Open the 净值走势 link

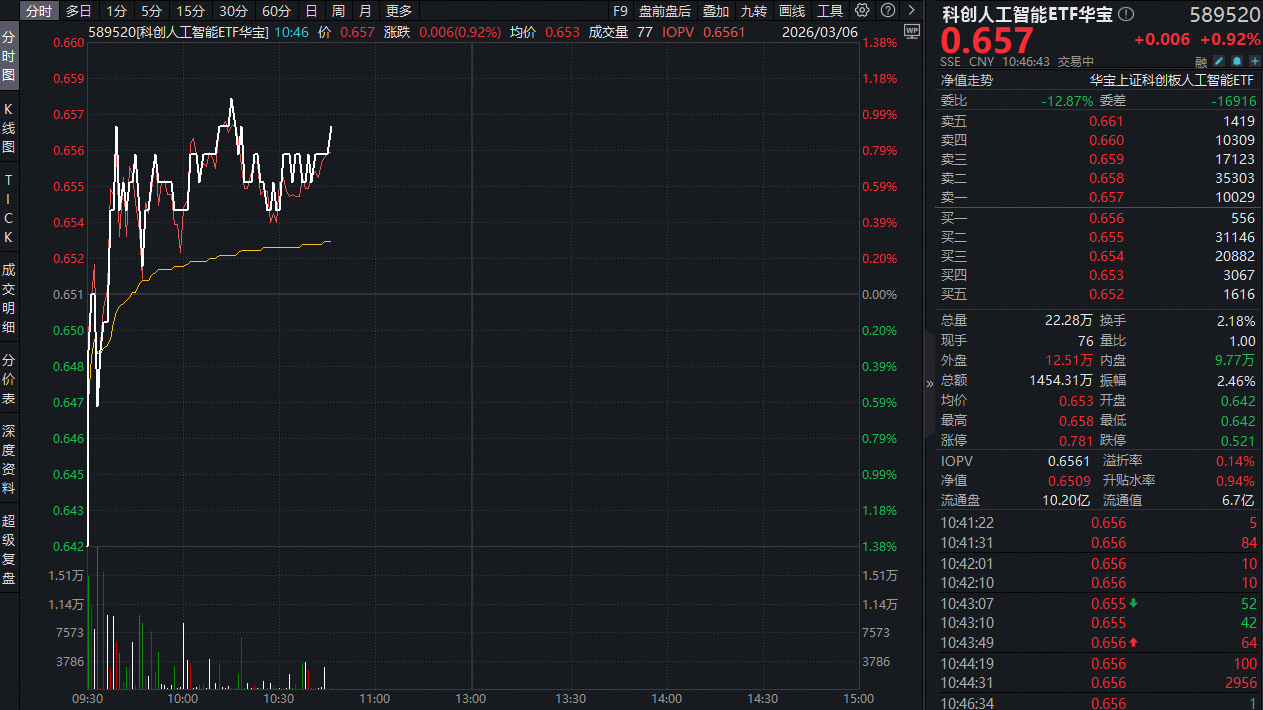coord(966,80)
